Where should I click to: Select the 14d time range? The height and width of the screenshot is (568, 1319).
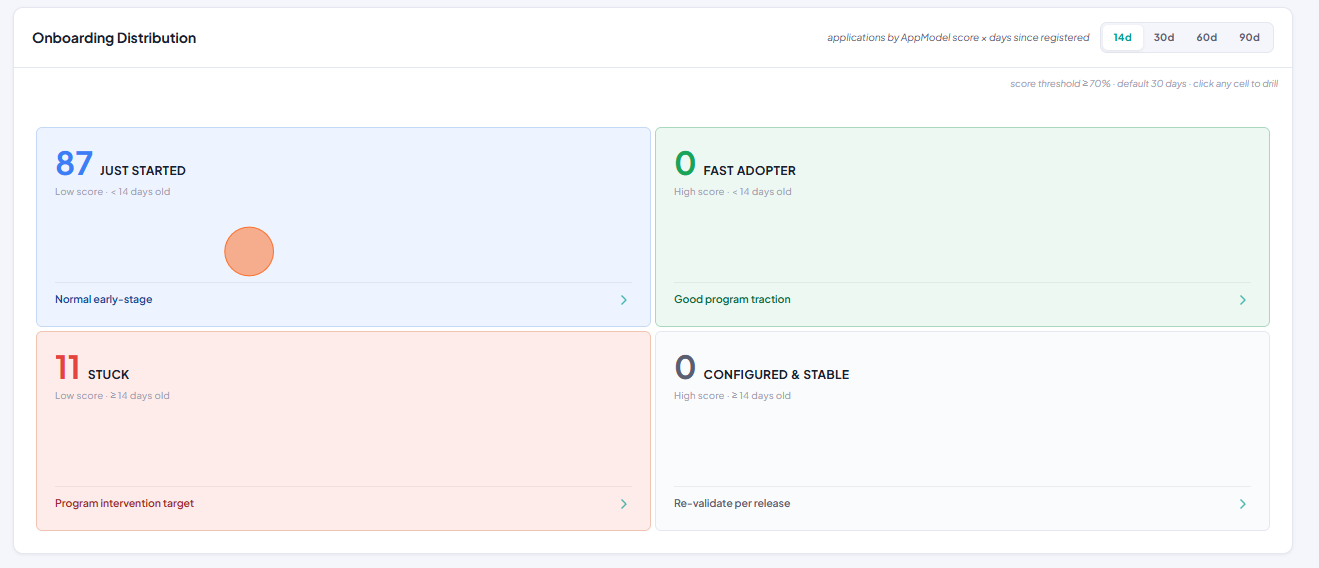pyautogui.click(x=1123, y=37)
